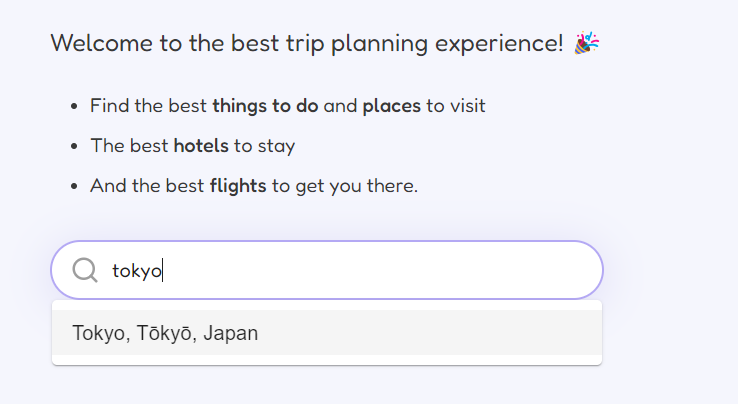Image resolution: width=738 pixels, height=404 pixels.
Task: Click the bold flights word
Action: coord(238,186)
